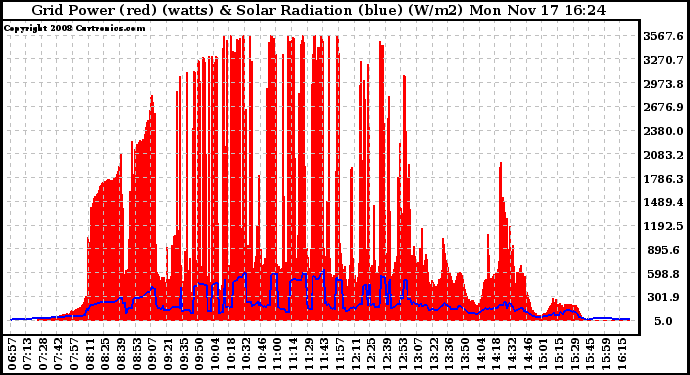Click the chart title text

(x=319, y=10)
